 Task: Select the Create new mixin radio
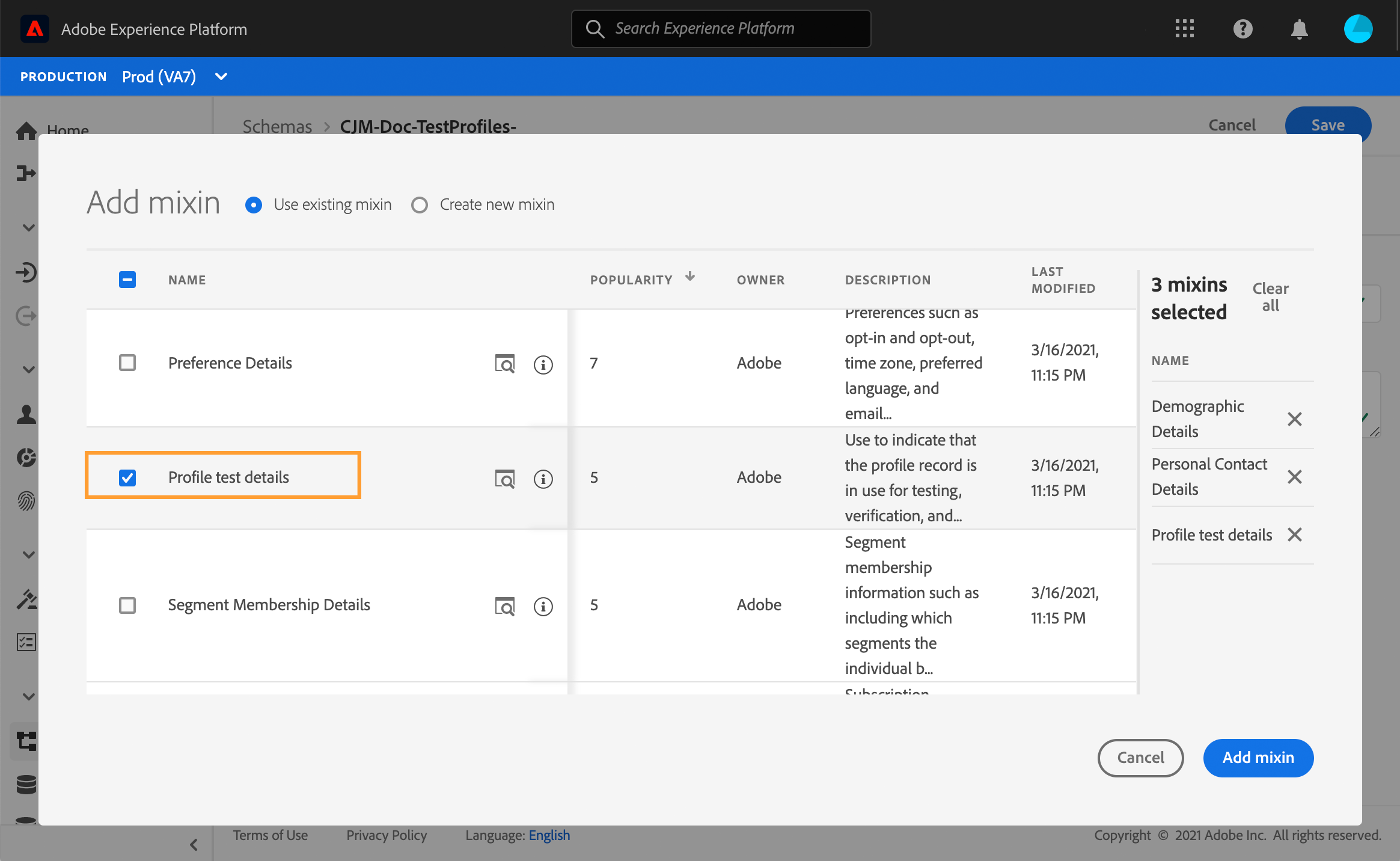tap(420, 205)
